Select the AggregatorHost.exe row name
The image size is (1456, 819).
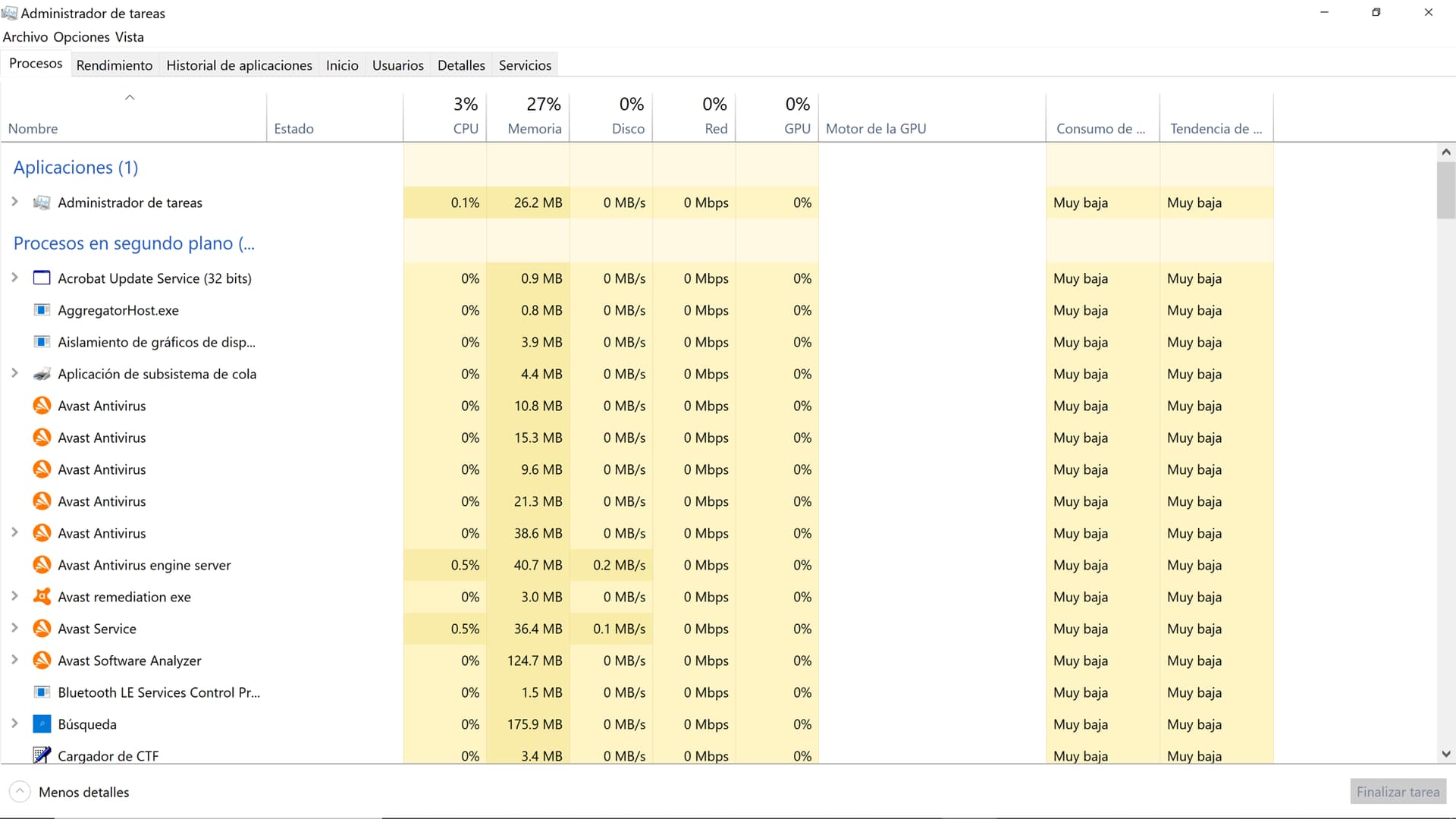(x=118, y=310)
